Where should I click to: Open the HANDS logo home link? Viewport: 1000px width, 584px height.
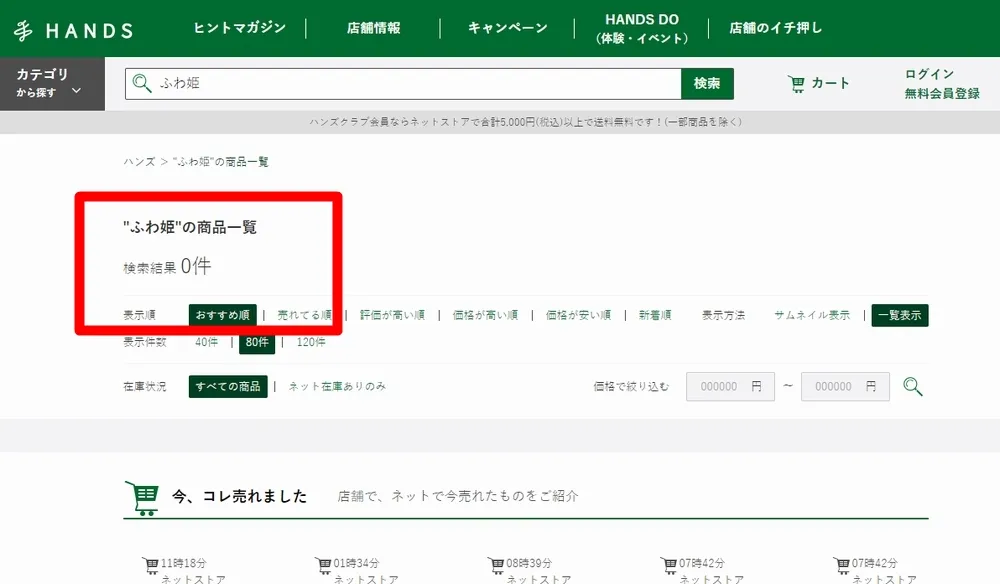pos(73,30)
